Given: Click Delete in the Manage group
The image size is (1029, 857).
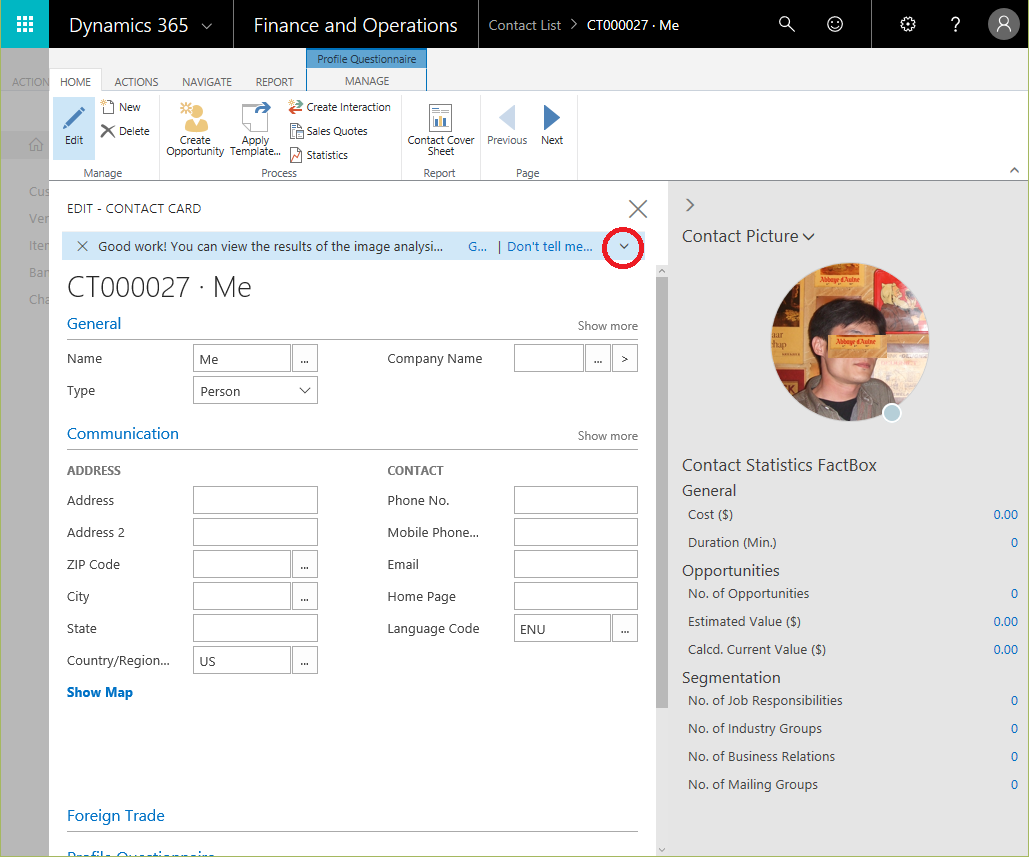Looking at the screenshot, I should (x=125, y=131).
